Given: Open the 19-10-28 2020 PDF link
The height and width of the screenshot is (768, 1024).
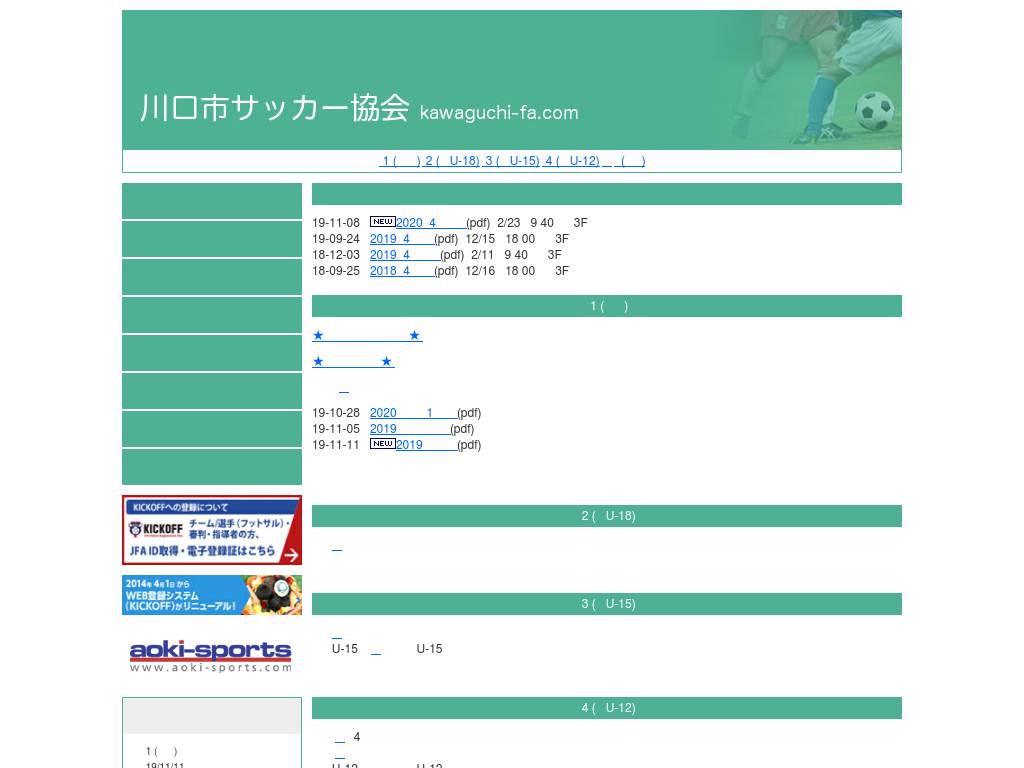Looking at the screenshot, I should [x=413, y=413].
